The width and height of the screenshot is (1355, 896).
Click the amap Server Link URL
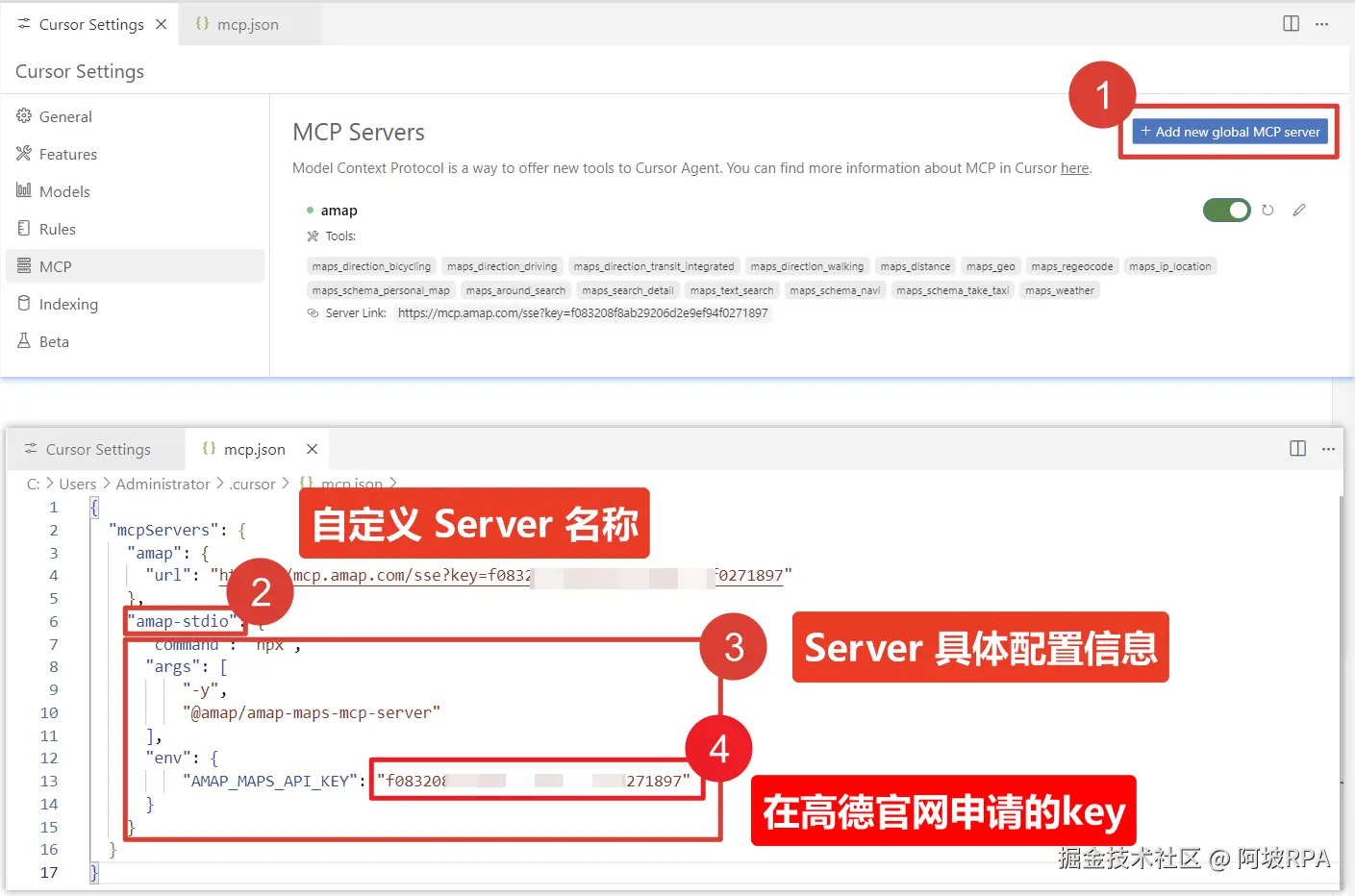(x=583, y=313)
